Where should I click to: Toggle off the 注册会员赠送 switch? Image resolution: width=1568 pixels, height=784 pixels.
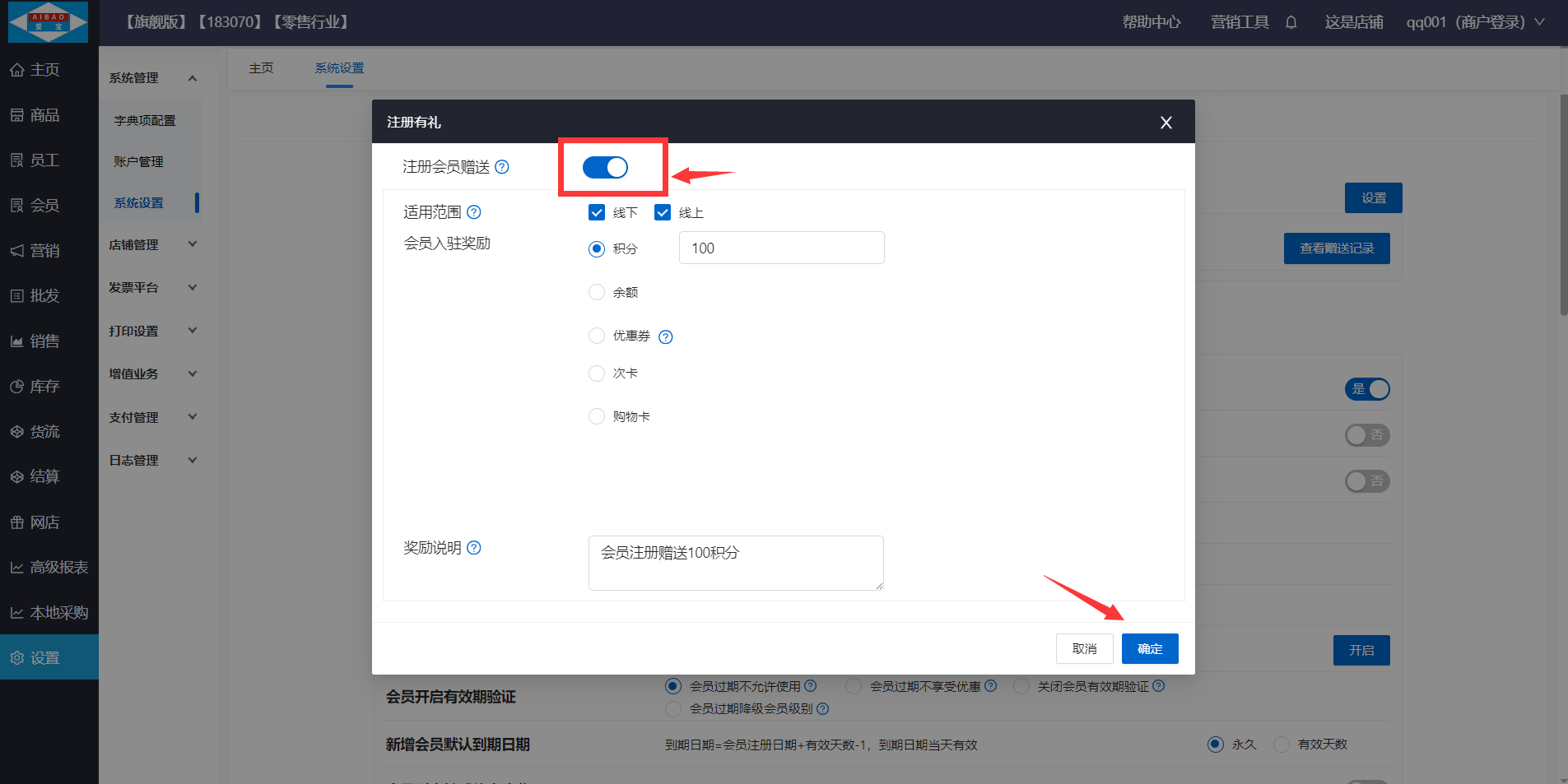tap(605, 168)
